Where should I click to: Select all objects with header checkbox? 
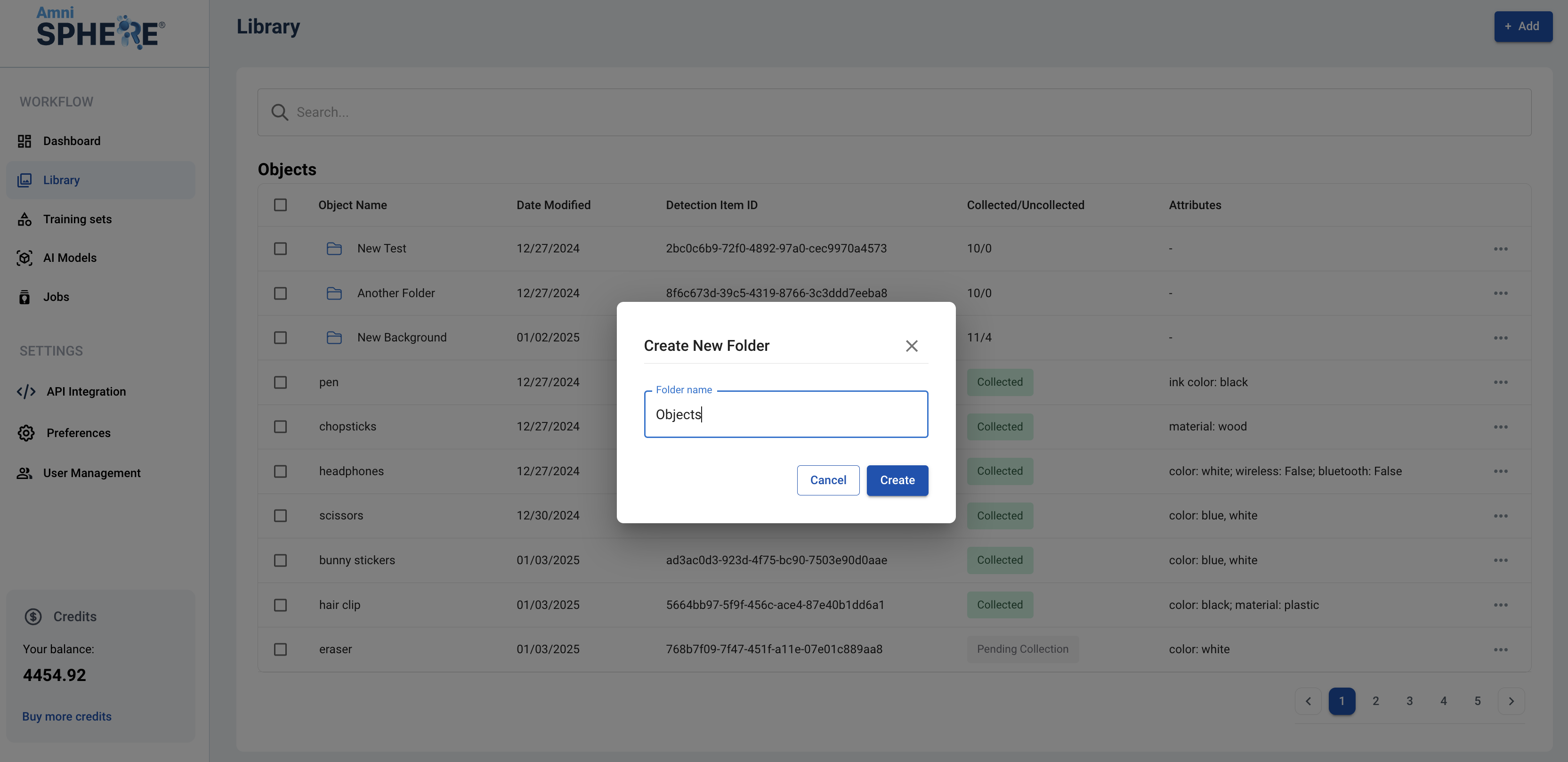(280, 205)
